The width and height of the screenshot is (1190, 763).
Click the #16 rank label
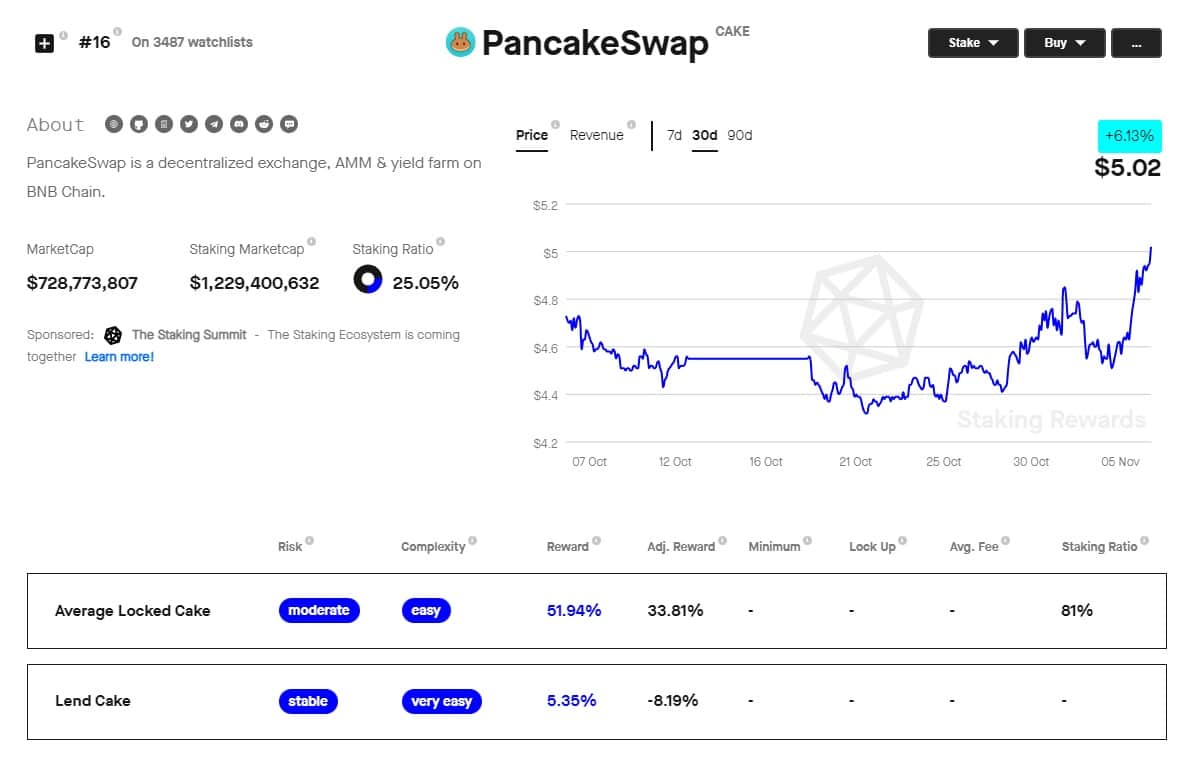94,43
